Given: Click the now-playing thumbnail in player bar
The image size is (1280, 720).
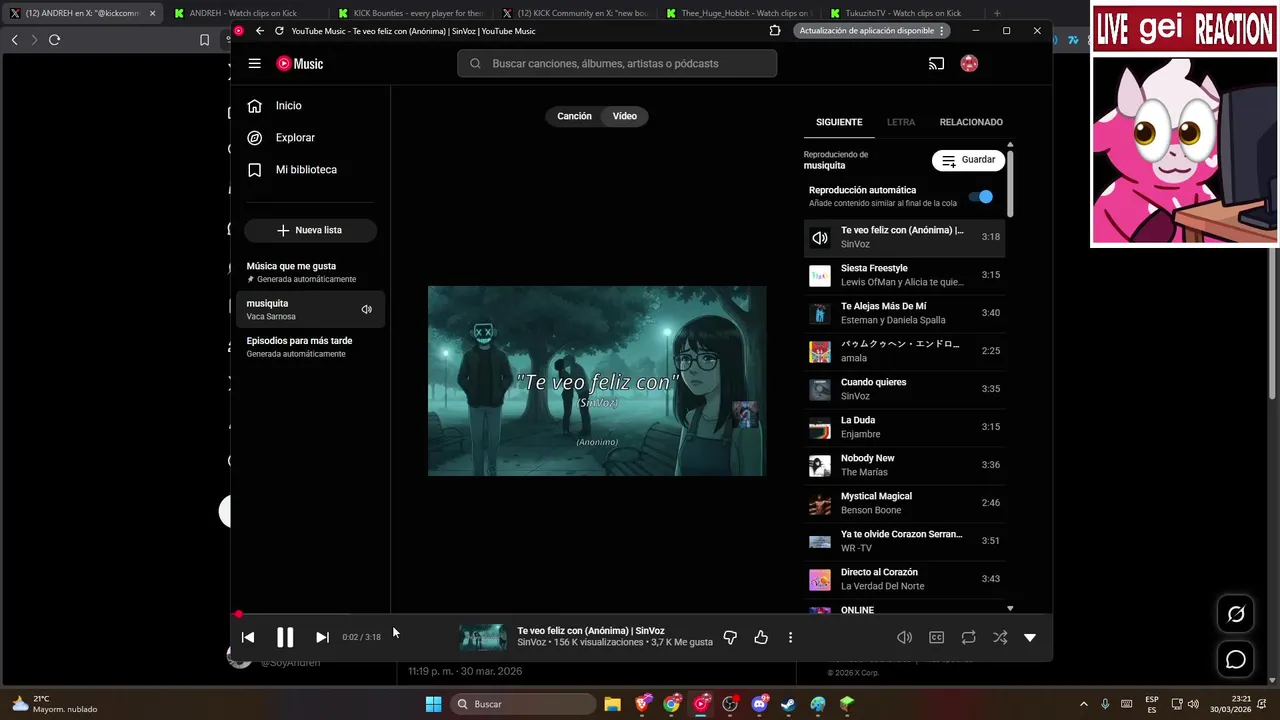Looking at the screenshot, I should pos(483,637).
